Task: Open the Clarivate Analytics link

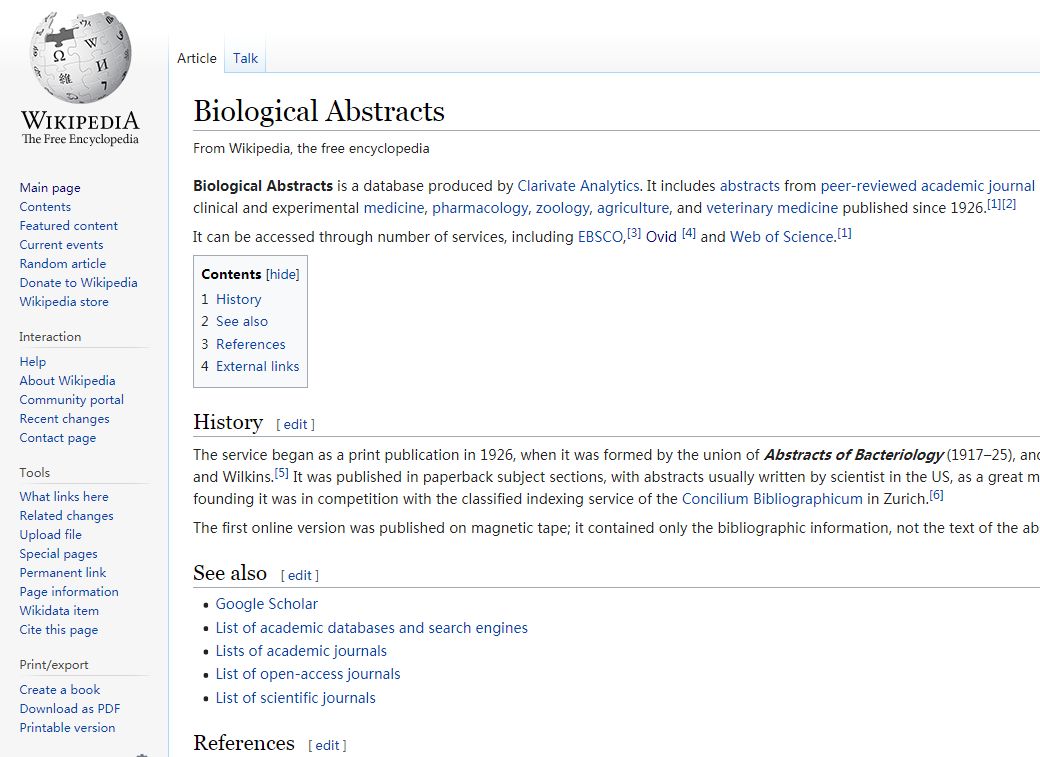Action: 578,186
